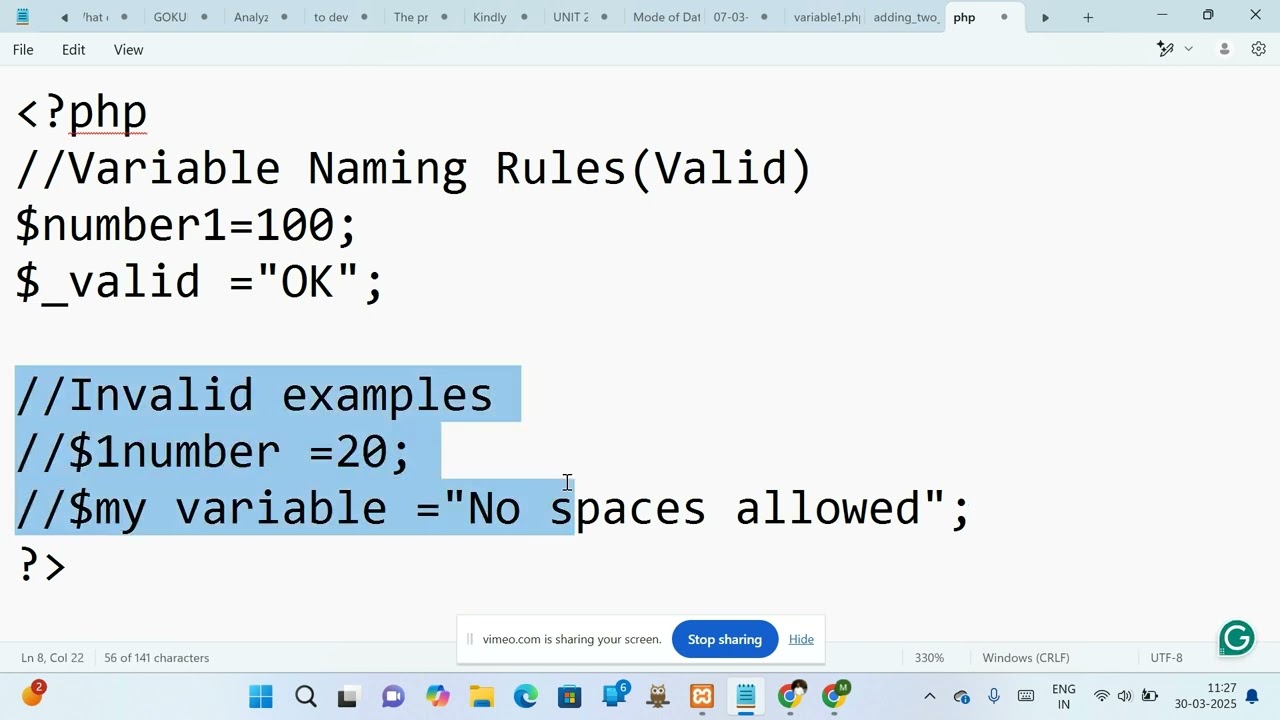Click the touch keyboard tray icon
The height and width of the screenshot is (720, 1280).
1026,696
